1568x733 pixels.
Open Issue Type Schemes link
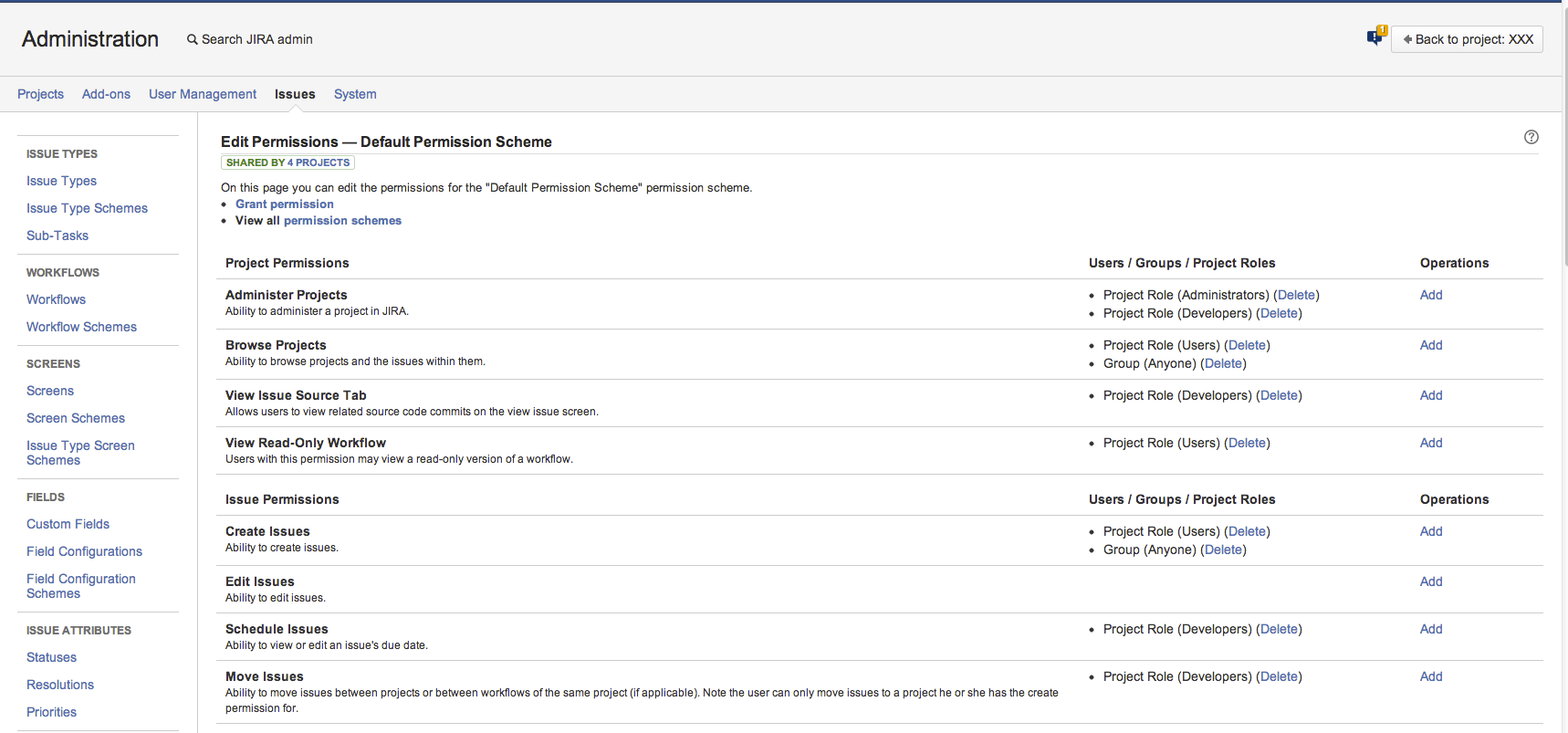click(x=87, y=208)
